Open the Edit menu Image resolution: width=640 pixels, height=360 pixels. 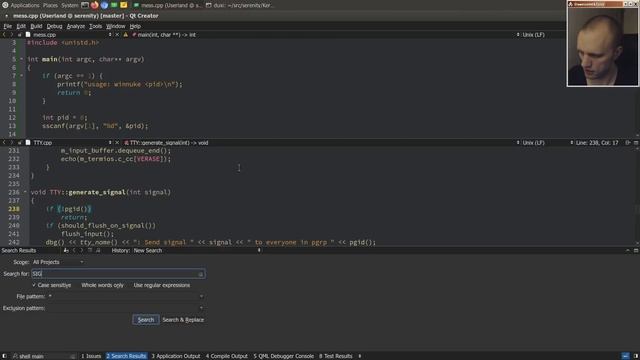coord(21,26)
